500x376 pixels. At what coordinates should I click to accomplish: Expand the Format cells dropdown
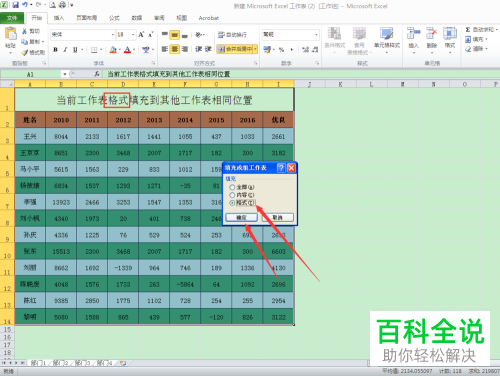point(450,52)
